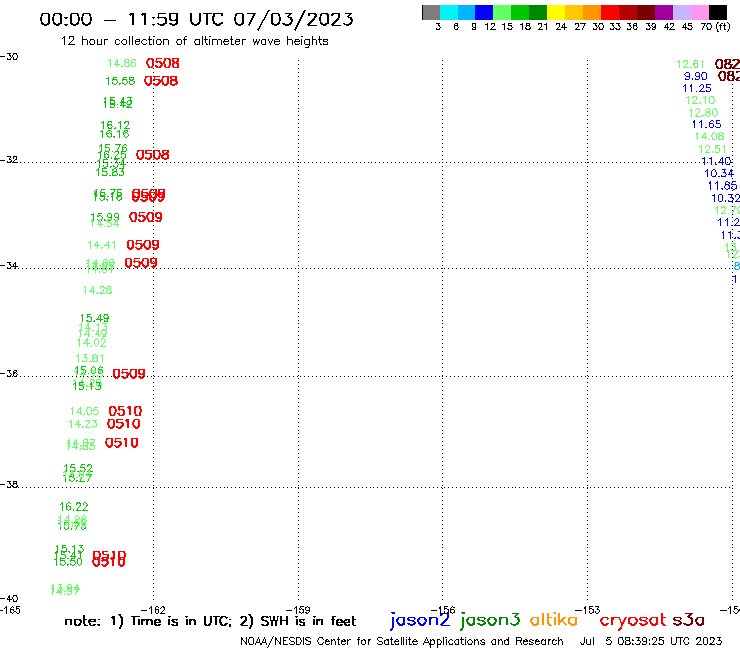Image resolution: width=740 pixels, height=650 pixels.
Task: Click the blue wave height value 9.90
Action: [x=696, y=76]
